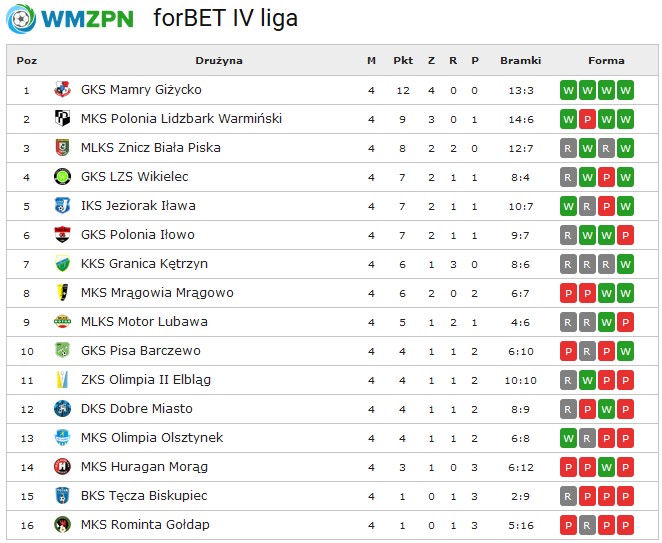Sort table by Bramki column header
662x543 pixels.
521,60
